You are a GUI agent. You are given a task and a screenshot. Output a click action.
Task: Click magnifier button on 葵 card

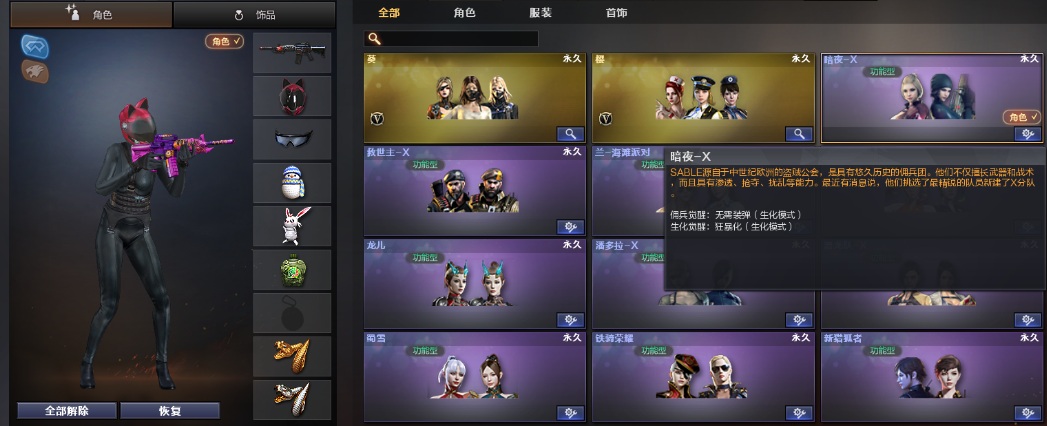(570, 134)
